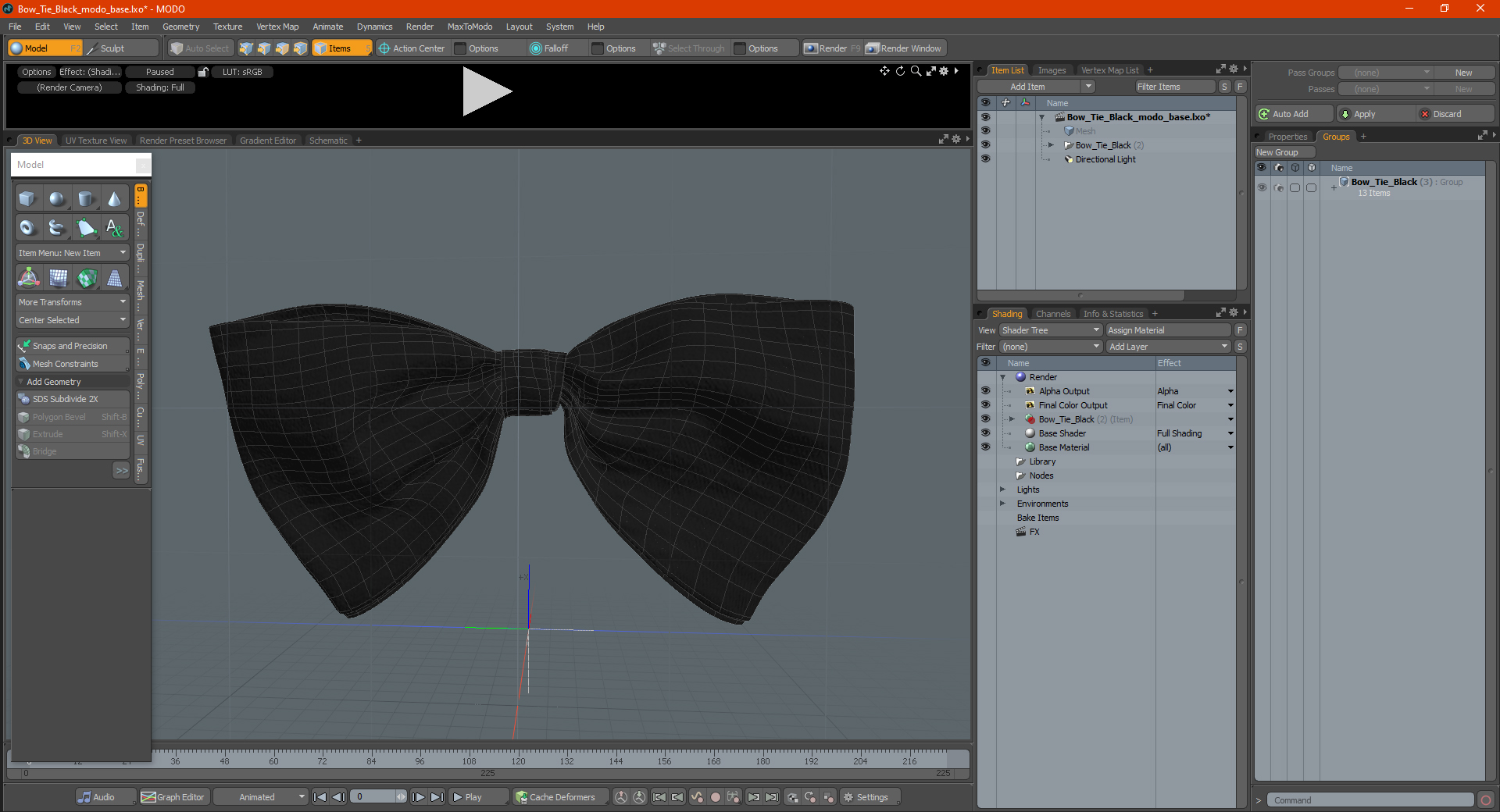Switch to Polygons selection mode icon

(x=282, y=48)
